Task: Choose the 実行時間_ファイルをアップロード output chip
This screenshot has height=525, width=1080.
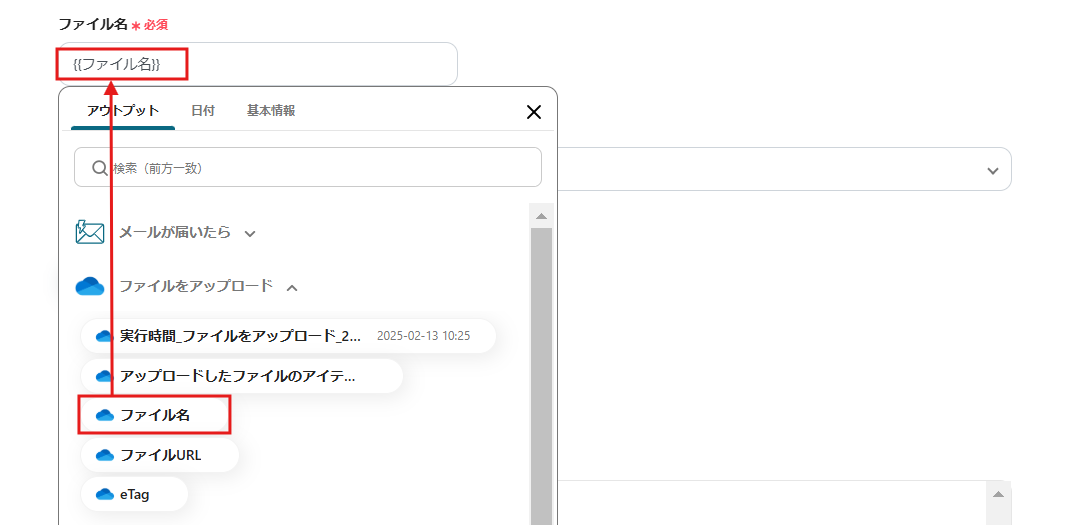Action: (289, 336)
